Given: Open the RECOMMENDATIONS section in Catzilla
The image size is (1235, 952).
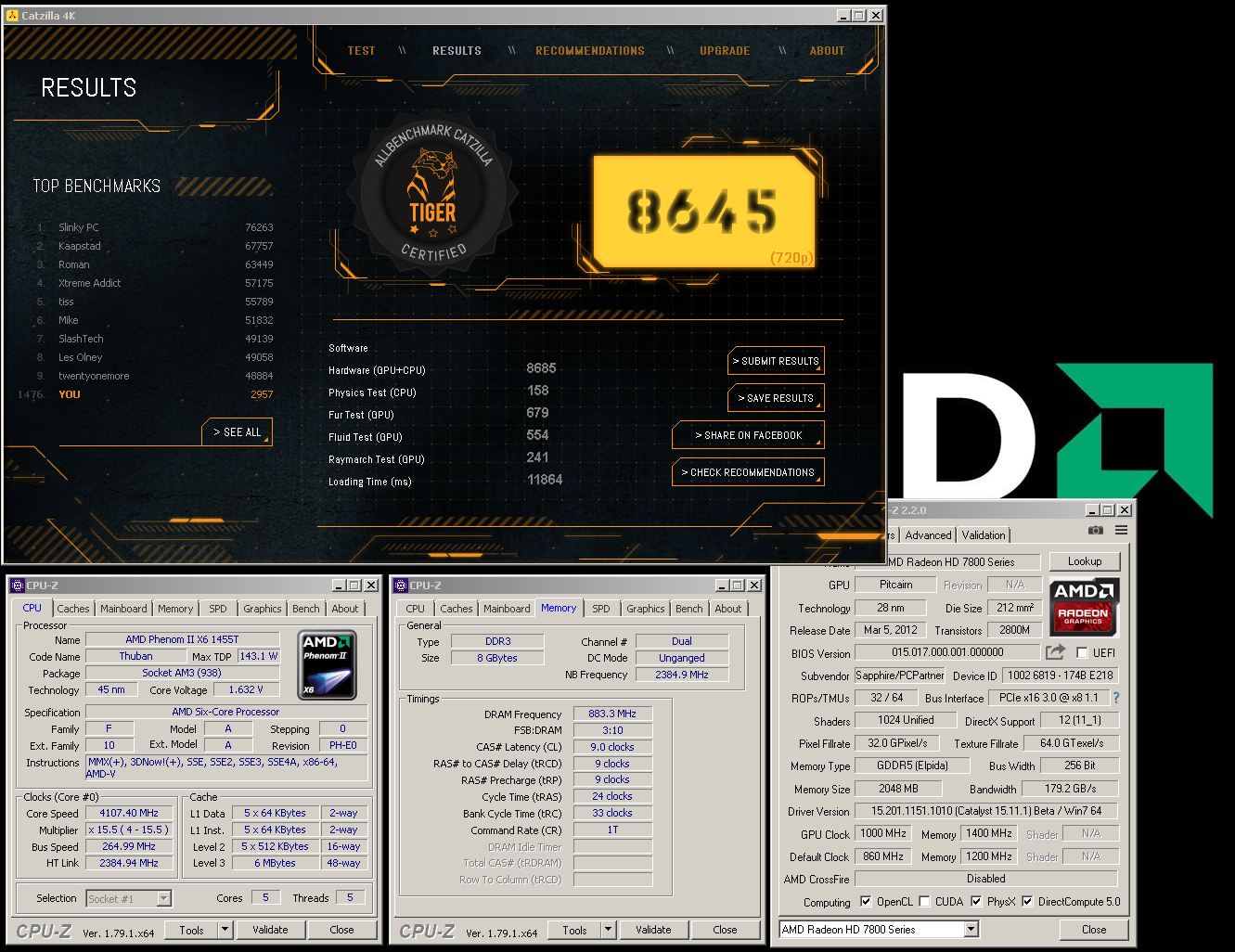Looking at the screenshot, I should [590, 51].
